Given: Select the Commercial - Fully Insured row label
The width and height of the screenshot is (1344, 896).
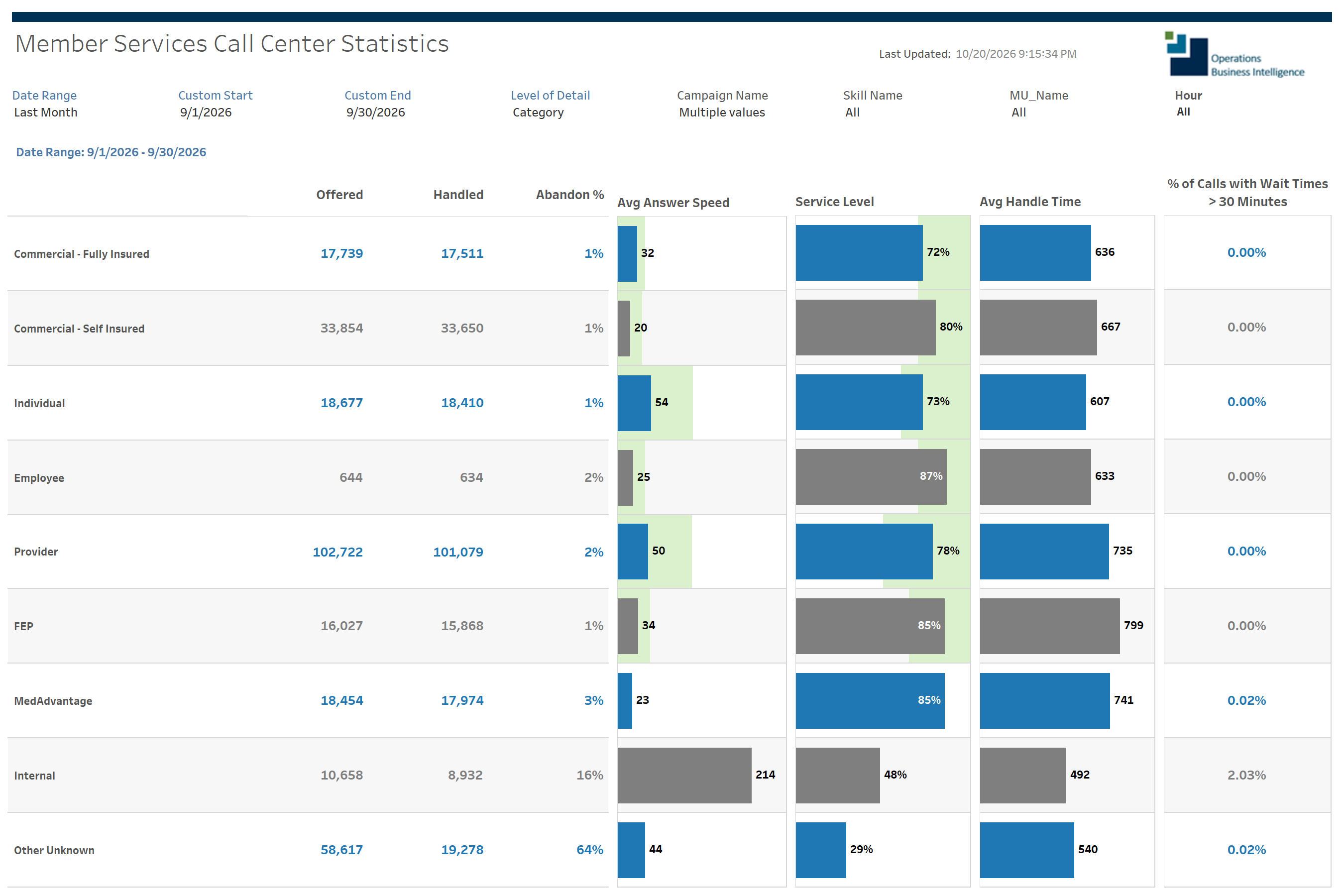Looking at the screenshot, I should [x=82, y=254].
